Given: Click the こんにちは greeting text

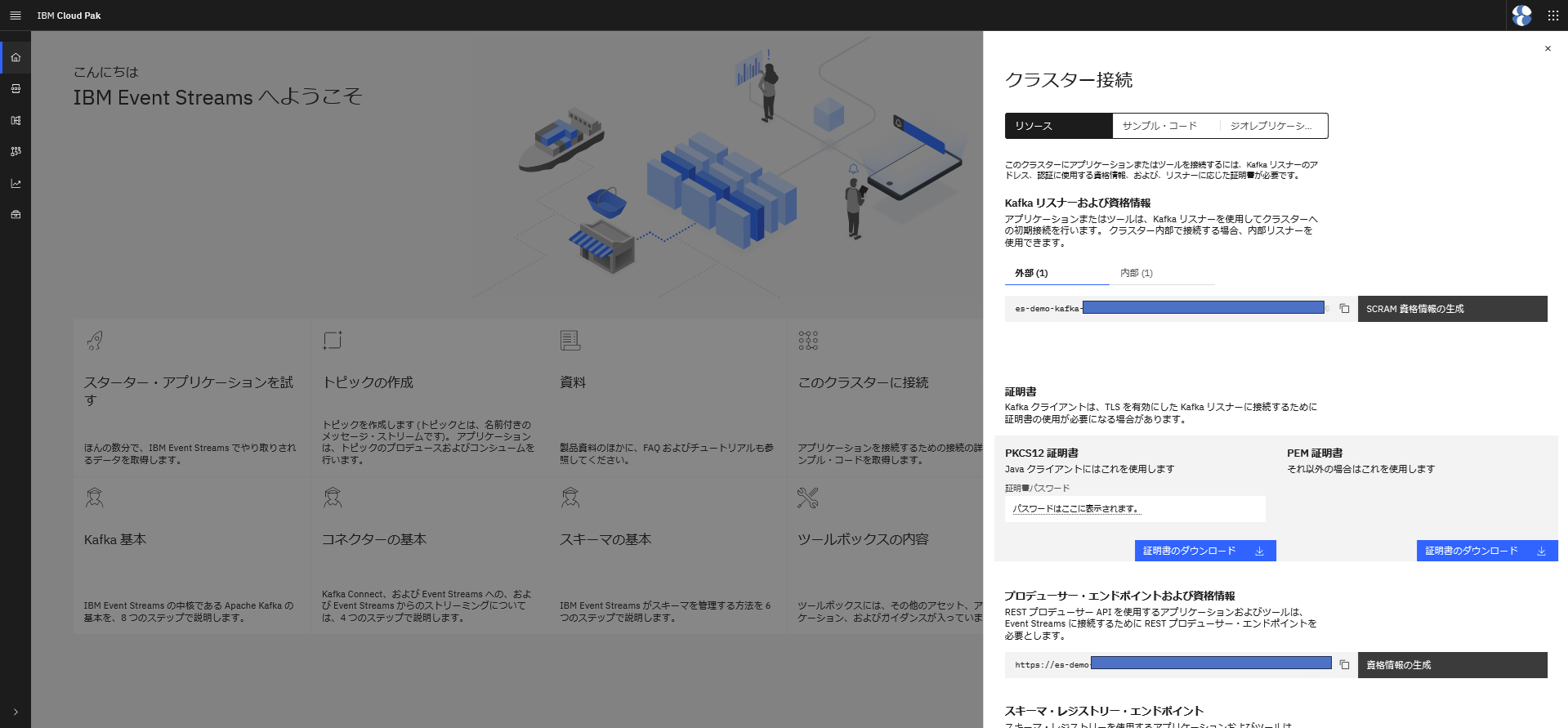Looking at the screenshot, I should (106, 72).
